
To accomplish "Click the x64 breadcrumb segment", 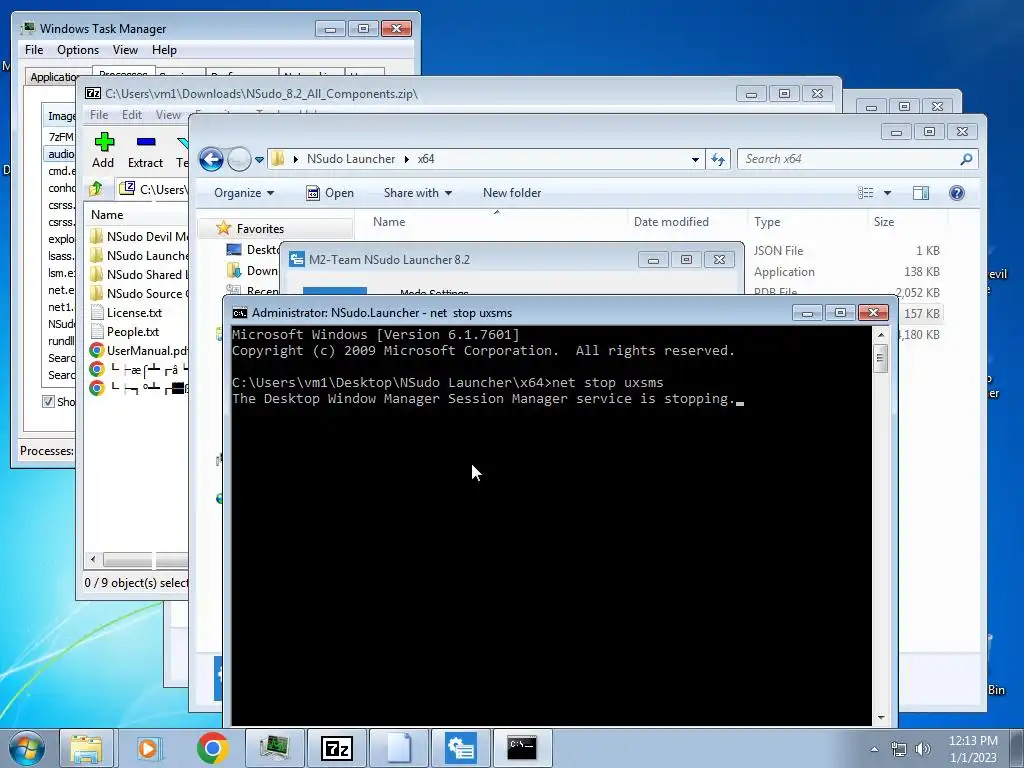I will [x=426, y=159].
